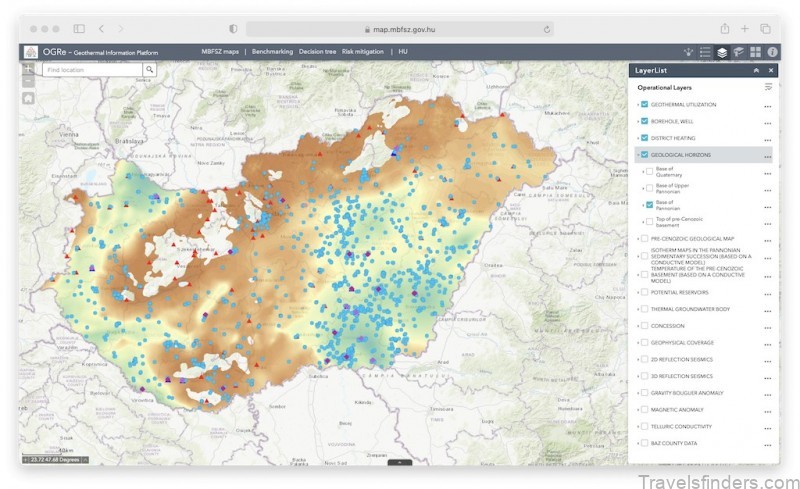The height and width of the screenshot is (489, 800).
Task: Open the Layer List widget icon
Action: coord(722,51)
